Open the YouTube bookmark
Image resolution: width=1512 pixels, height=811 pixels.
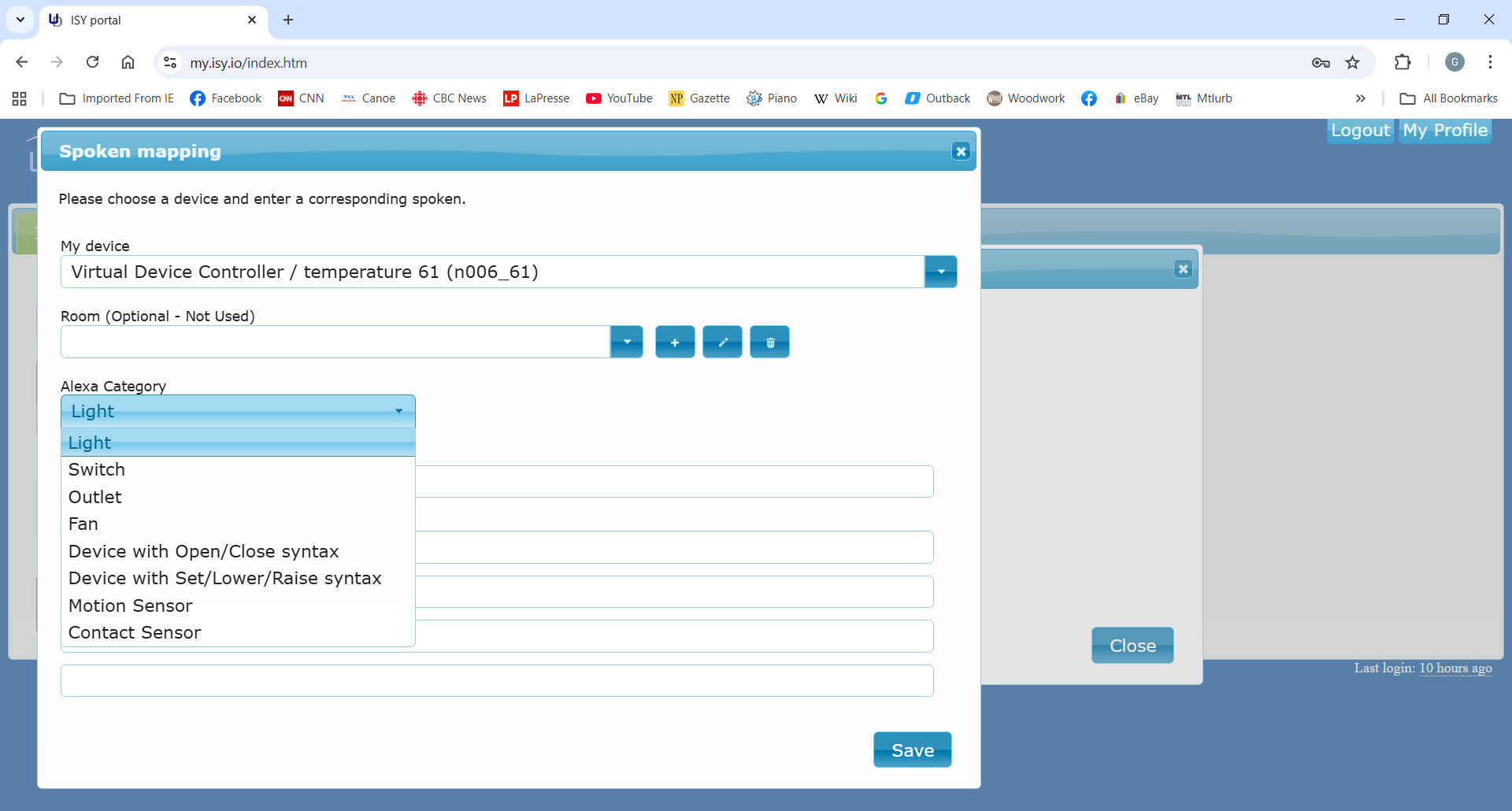[x=620, y=98]
